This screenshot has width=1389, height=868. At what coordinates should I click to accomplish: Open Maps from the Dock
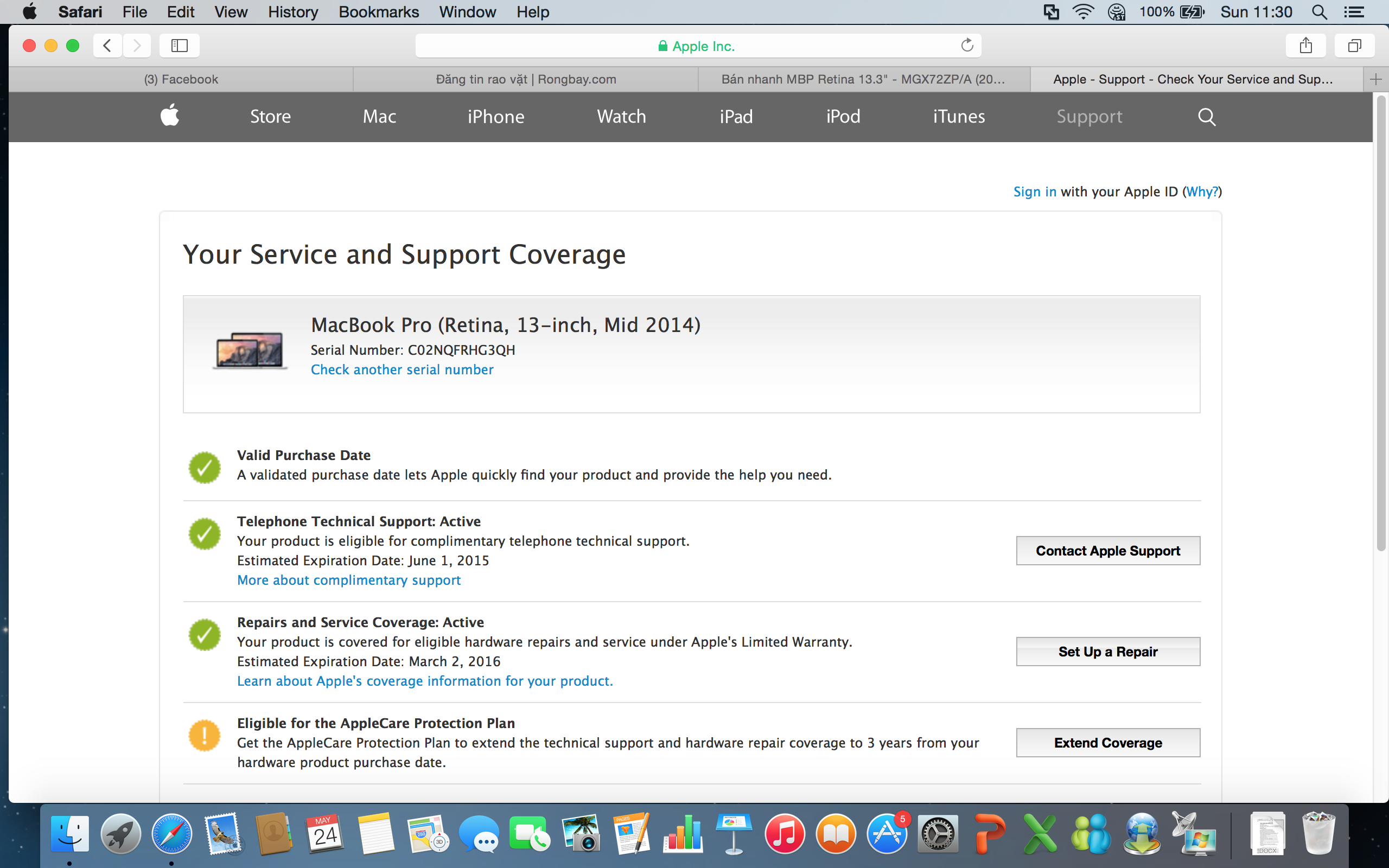pos(428,834)
